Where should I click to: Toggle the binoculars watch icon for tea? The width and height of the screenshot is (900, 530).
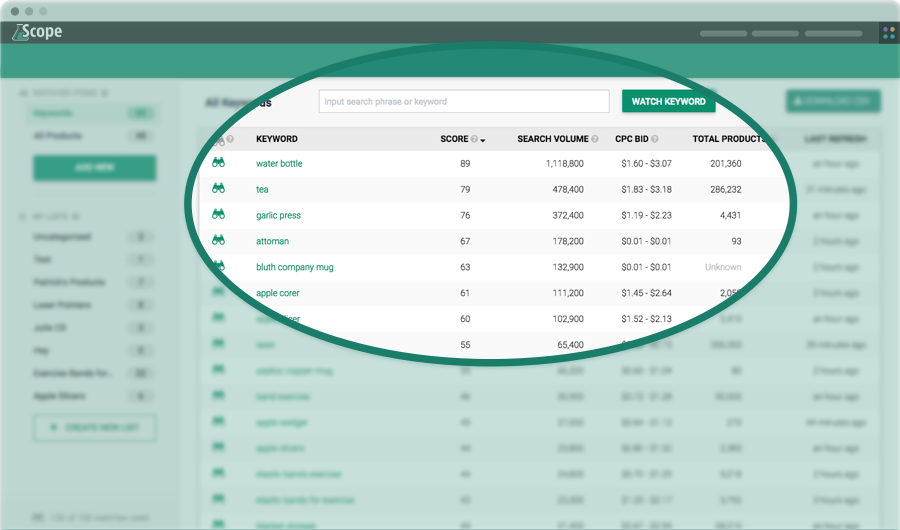tap(218, 188)
